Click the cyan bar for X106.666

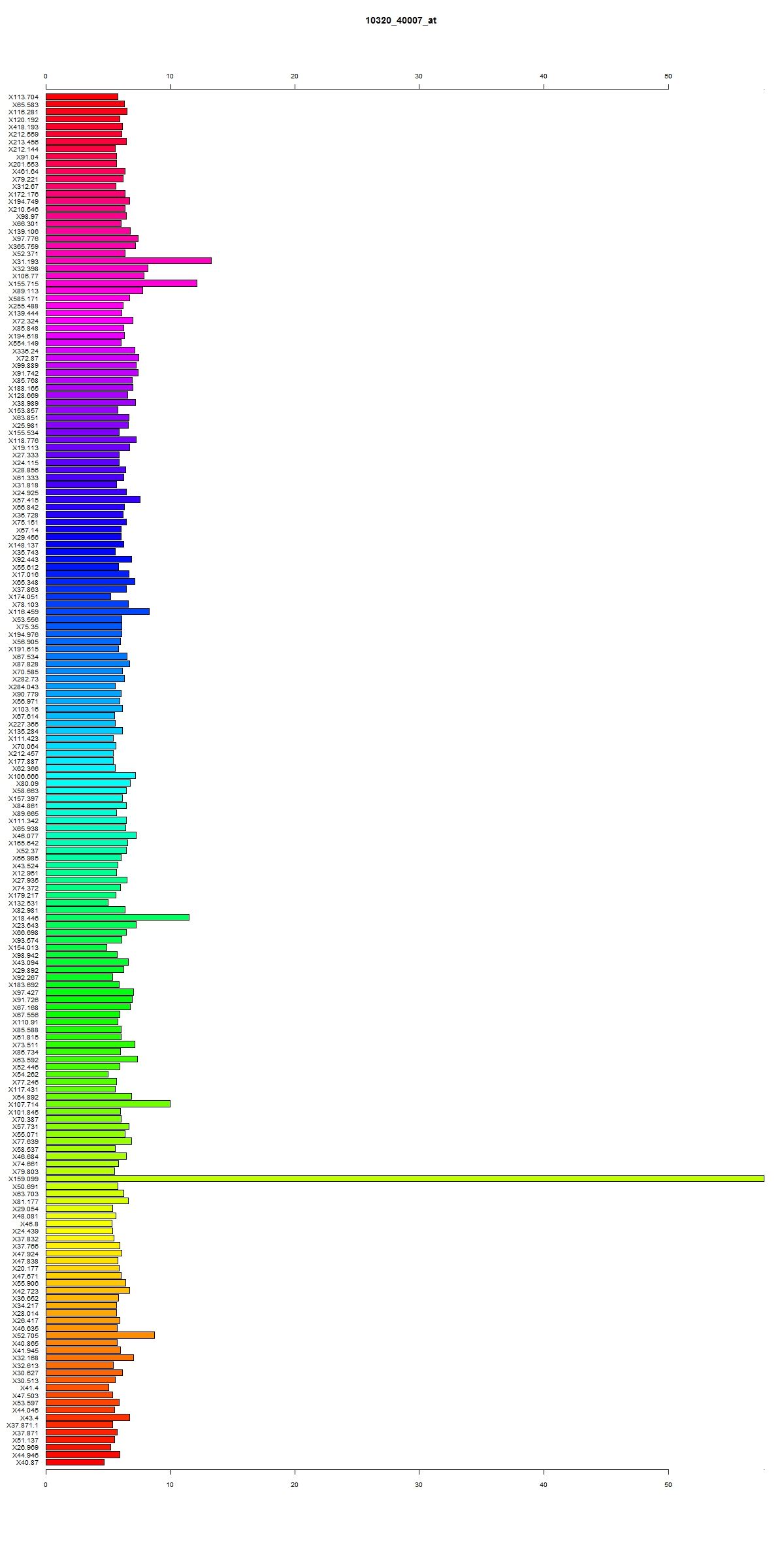click(91, 776)
